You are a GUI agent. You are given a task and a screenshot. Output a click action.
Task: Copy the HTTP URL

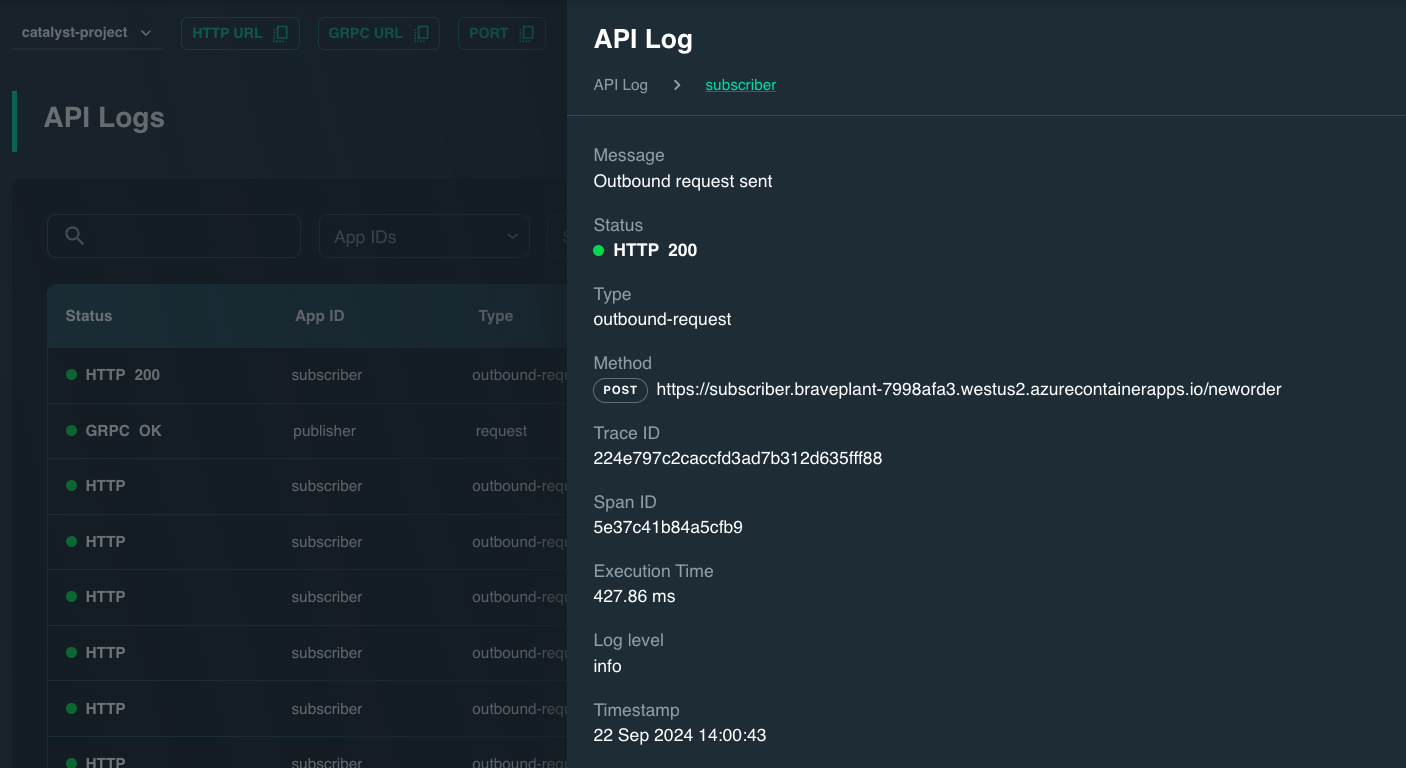(240, 33)
